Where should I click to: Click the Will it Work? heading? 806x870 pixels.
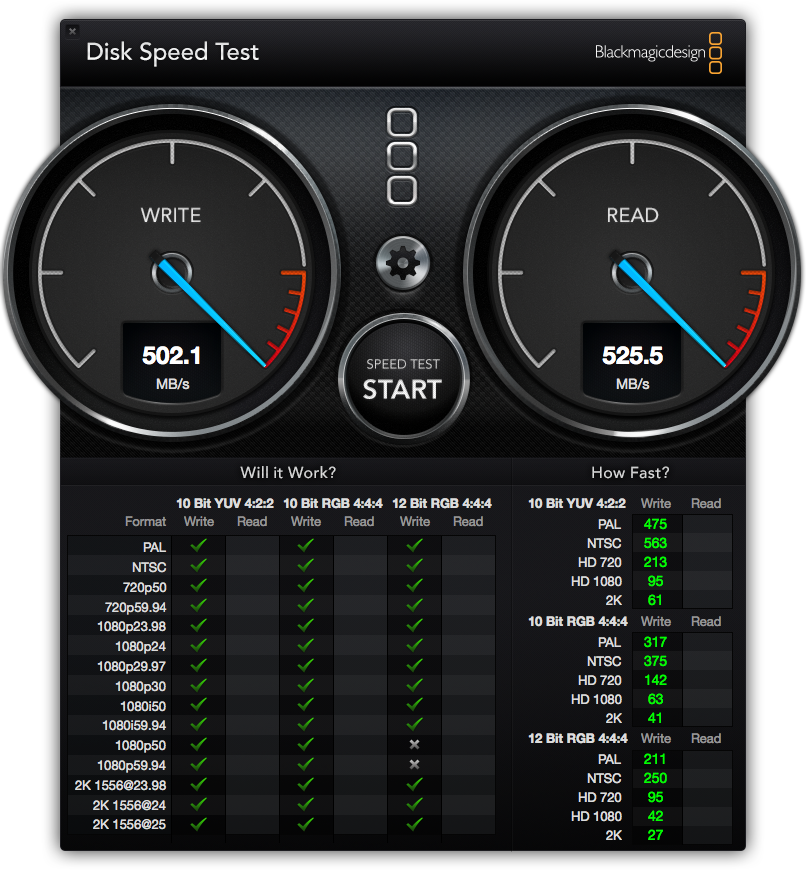(288, 473)
